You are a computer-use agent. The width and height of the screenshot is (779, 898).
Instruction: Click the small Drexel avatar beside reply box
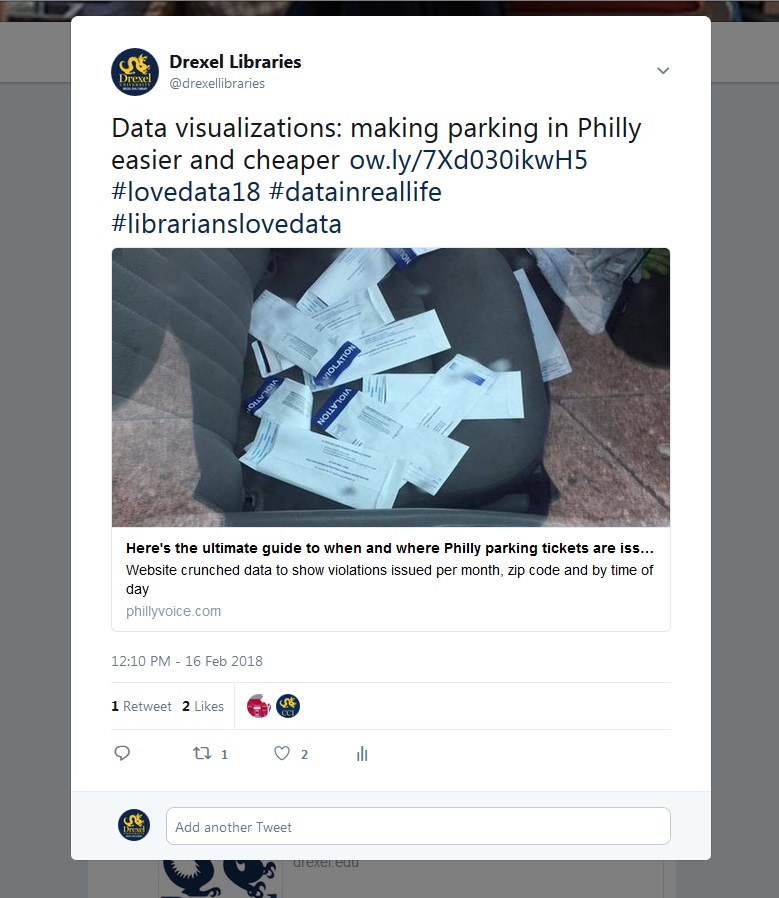(x=134, y=825)
